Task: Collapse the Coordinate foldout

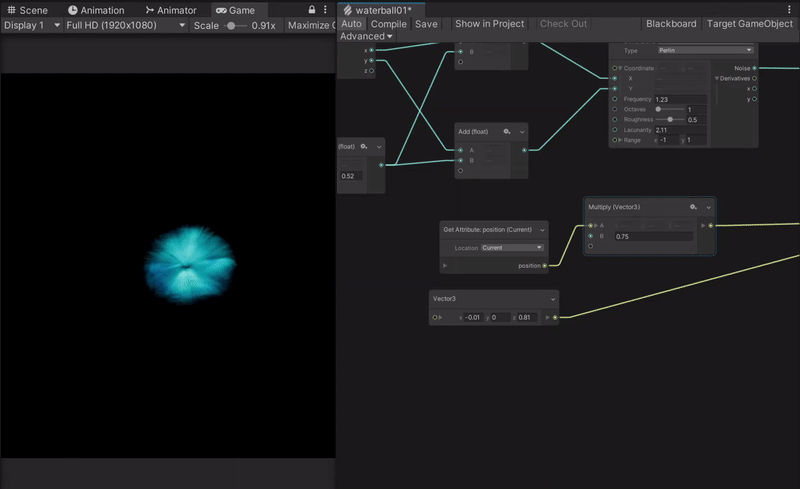Action: click(x=620, y=68)
